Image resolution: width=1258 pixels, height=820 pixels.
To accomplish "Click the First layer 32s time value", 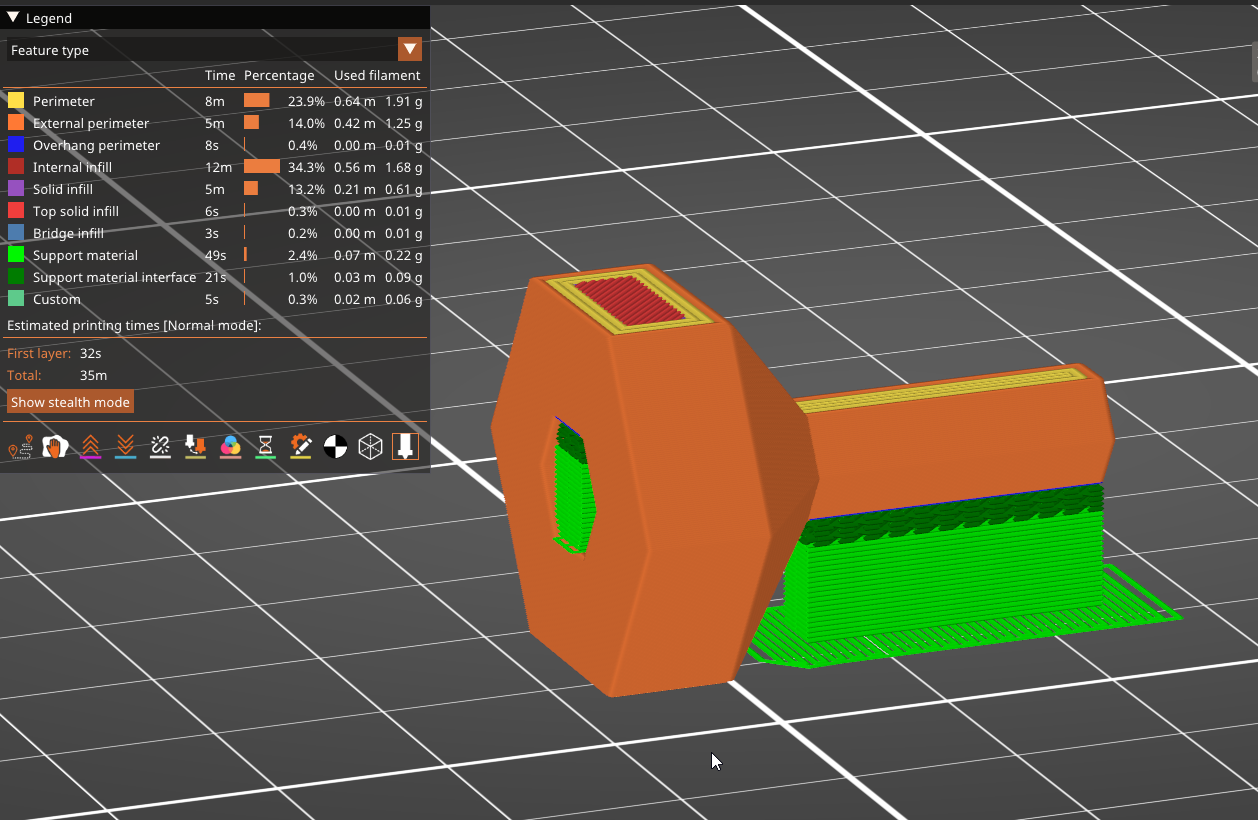I will point(90,354).
